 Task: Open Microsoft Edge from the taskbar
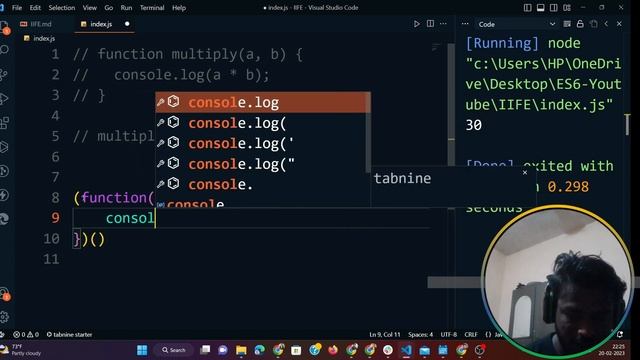260,350
